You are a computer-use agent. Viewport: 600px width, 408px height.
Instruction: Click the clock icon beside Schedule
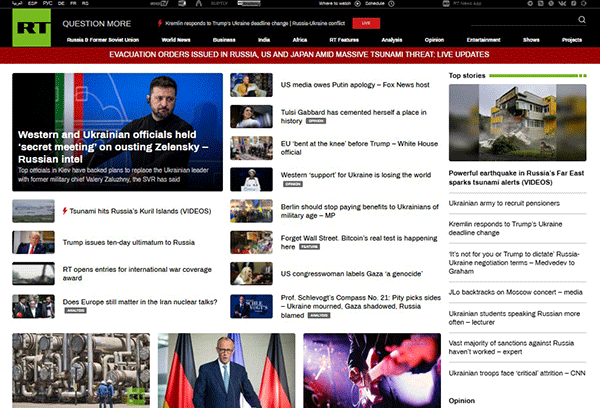(x=391, y=3)
